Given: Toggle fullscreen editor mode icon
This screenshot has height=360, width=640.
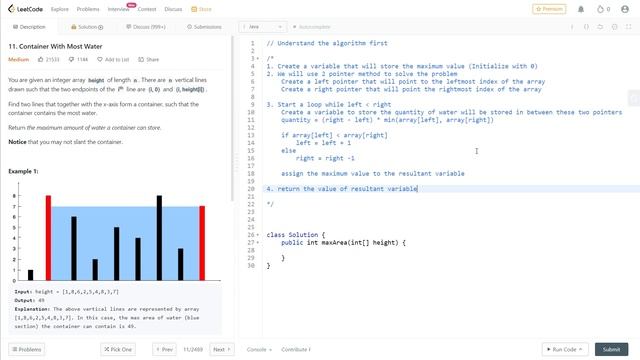Looking at the screenshot, I should 629,27.
